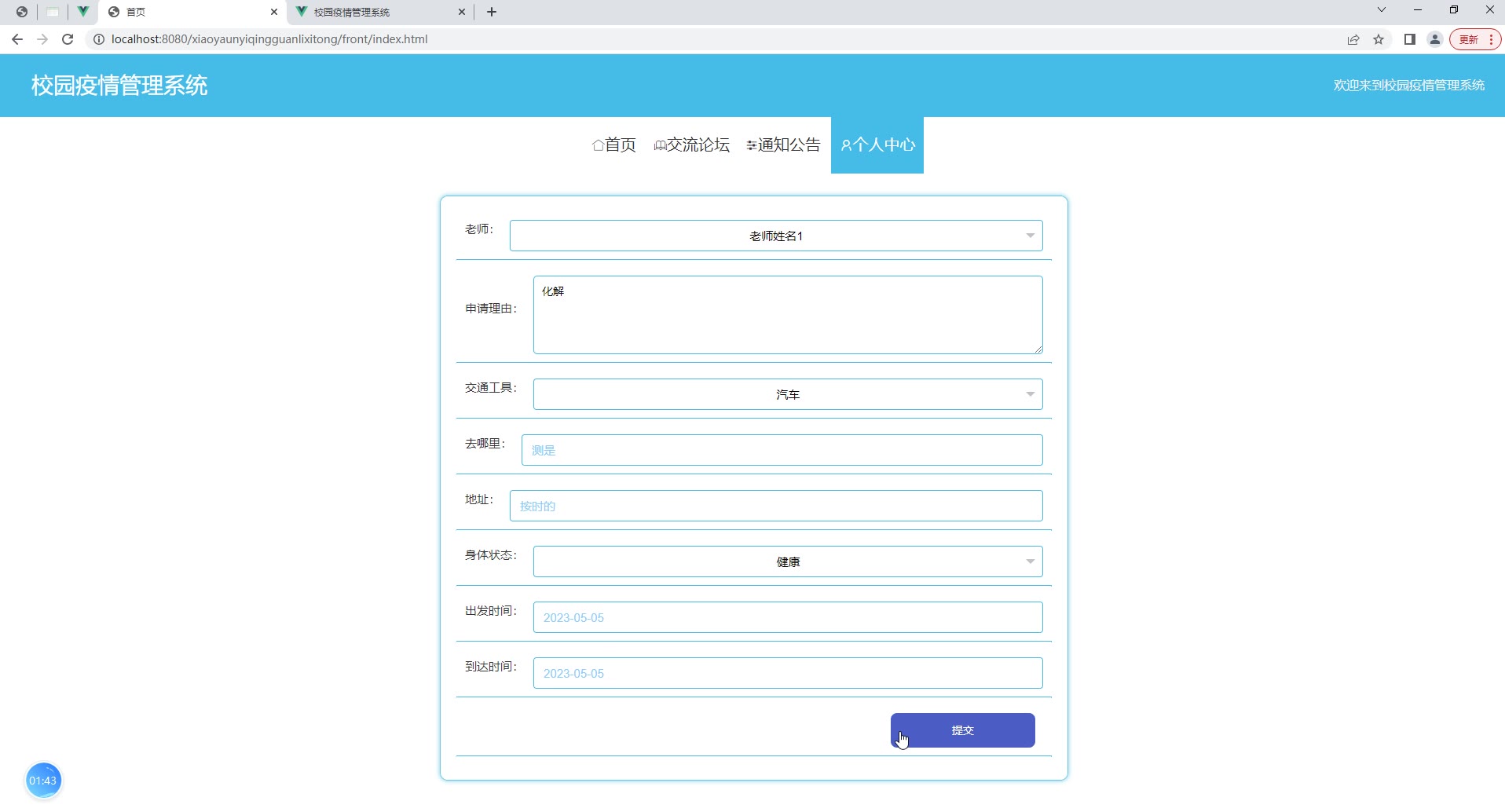
Task: Click the 欢迎来到校园疫情管理系统 welcome text
Action: point(1409,86)
